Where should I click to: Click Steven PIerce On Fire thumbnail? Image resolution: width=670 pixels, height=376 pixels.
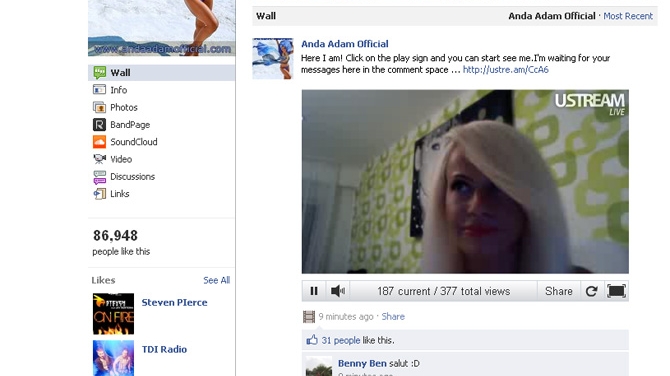click(113, 314)
